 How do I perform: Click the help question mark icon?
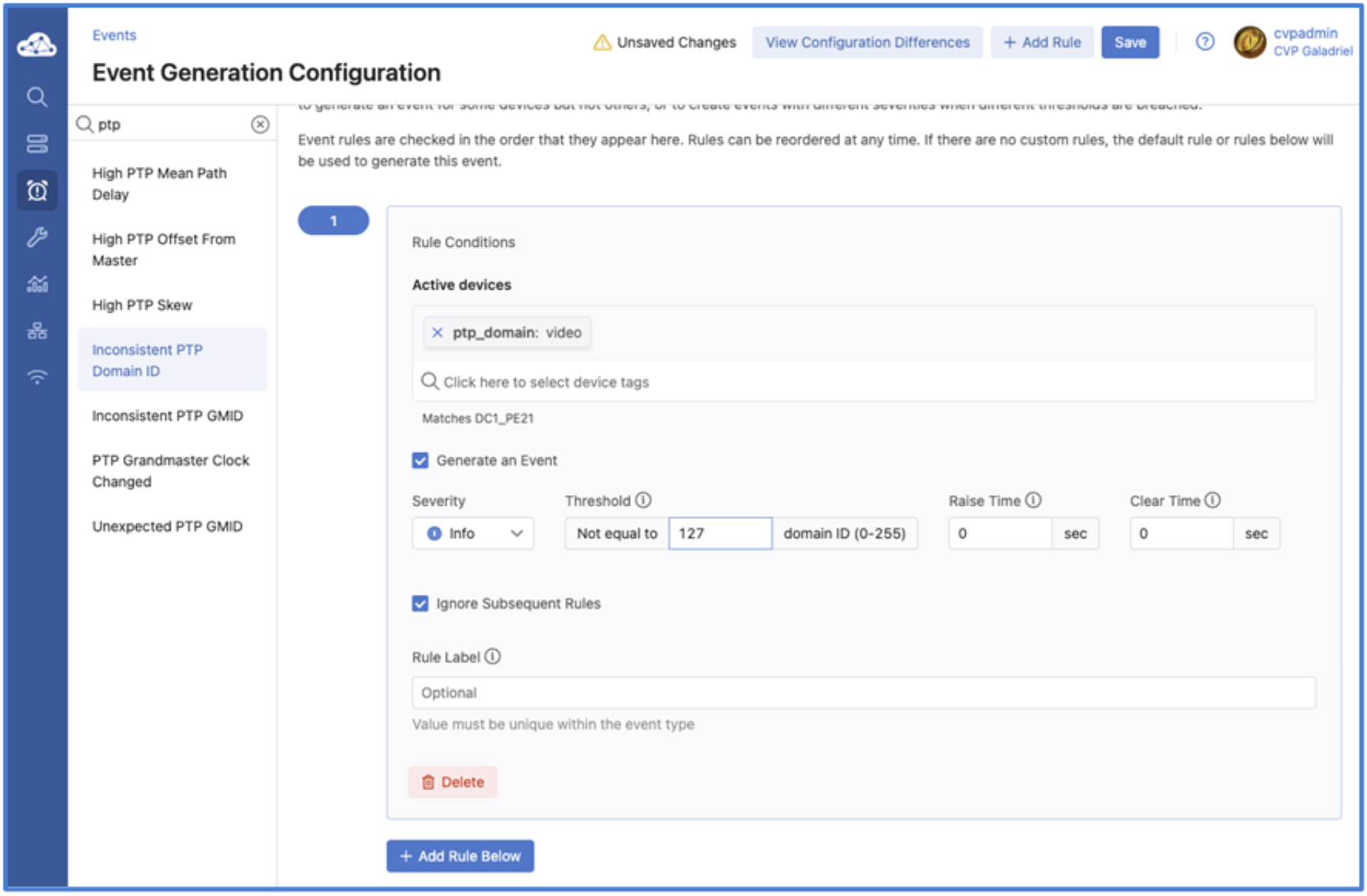1204,42
